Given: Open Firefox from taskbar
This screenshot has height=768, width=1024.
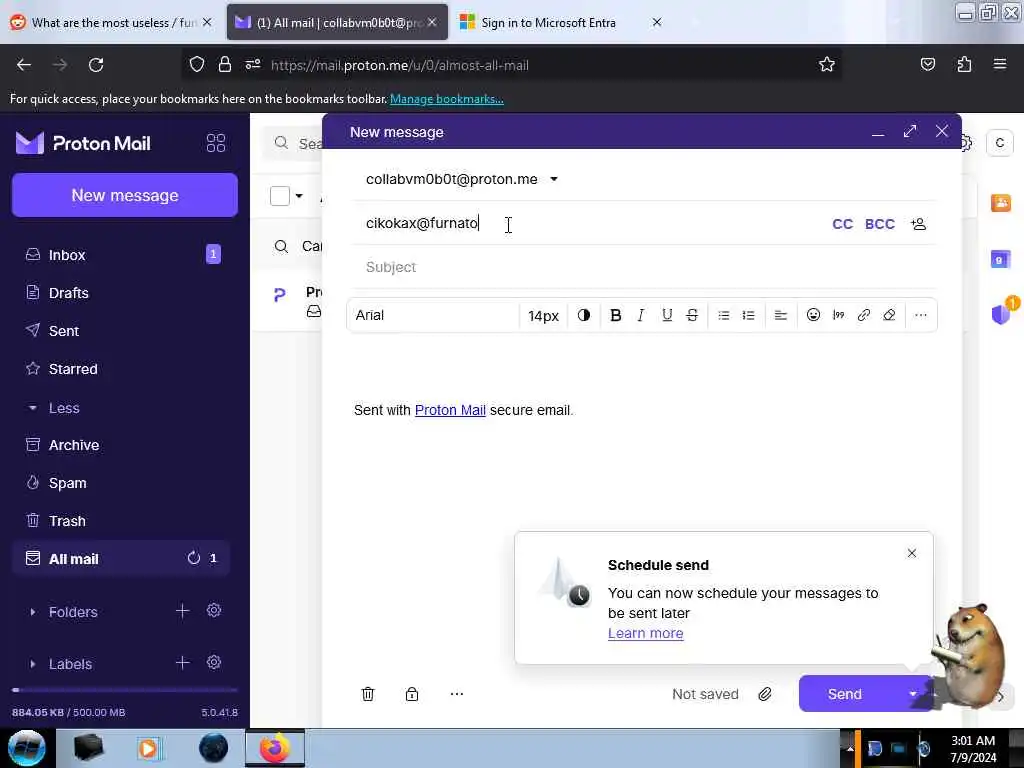Looking at the screenshot, I should [275, 748].
